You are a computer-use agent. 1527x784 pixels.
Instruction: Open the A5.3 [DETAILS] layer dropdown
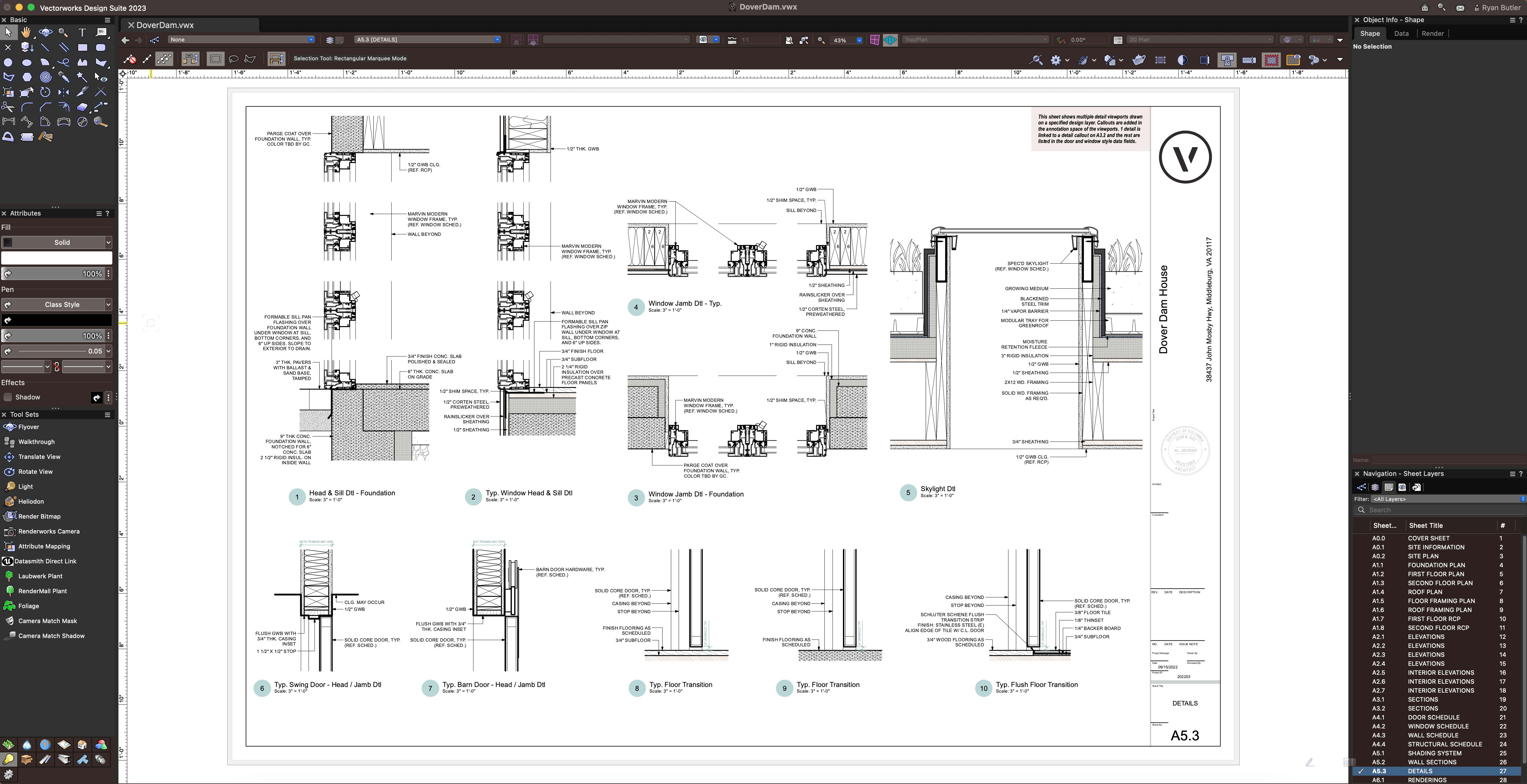click(427, 40)
